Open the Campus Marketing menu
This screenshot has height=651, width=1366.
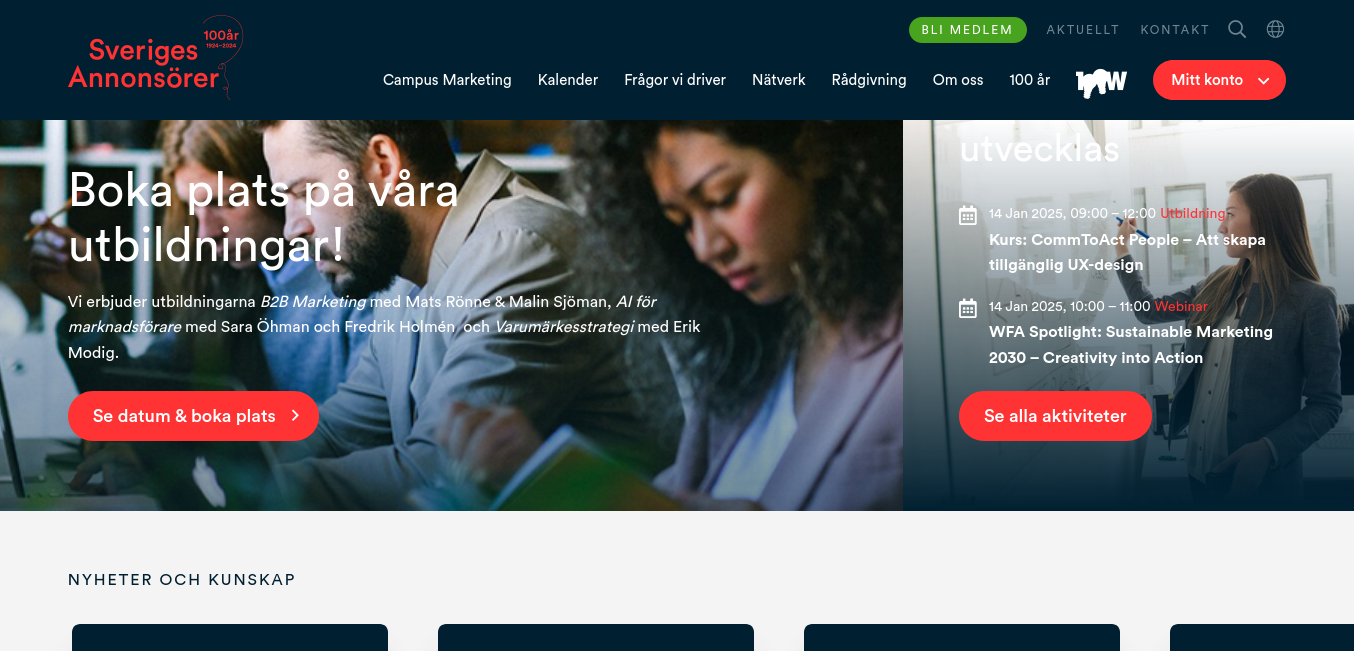click(x=447, y=80)
